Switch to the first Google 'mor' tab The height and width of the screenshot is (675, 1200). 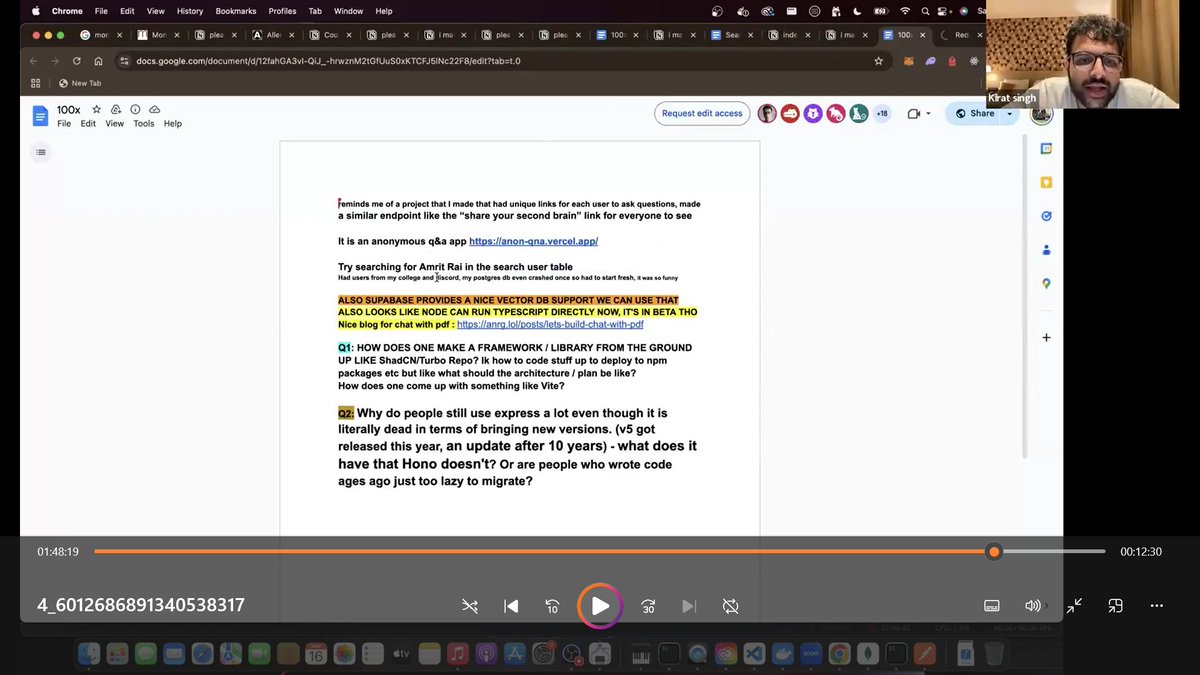[99, 34]
